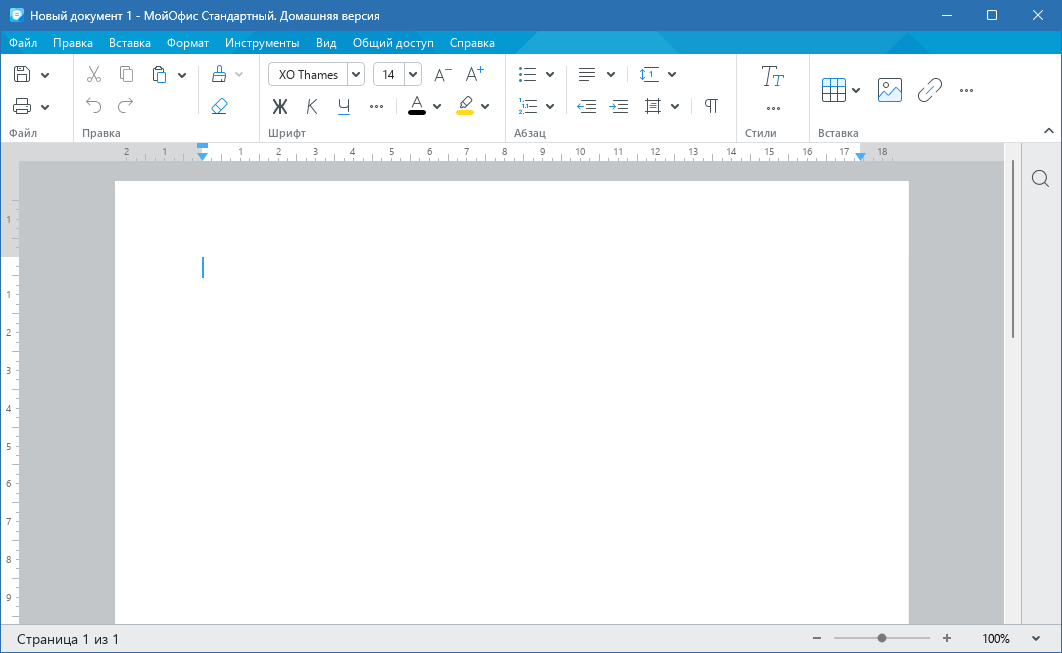Image resolution: width=1062 pixels, height=653 pixels.
Task: Toggle non-printing characters pilcrow
Action: (711, 106)
